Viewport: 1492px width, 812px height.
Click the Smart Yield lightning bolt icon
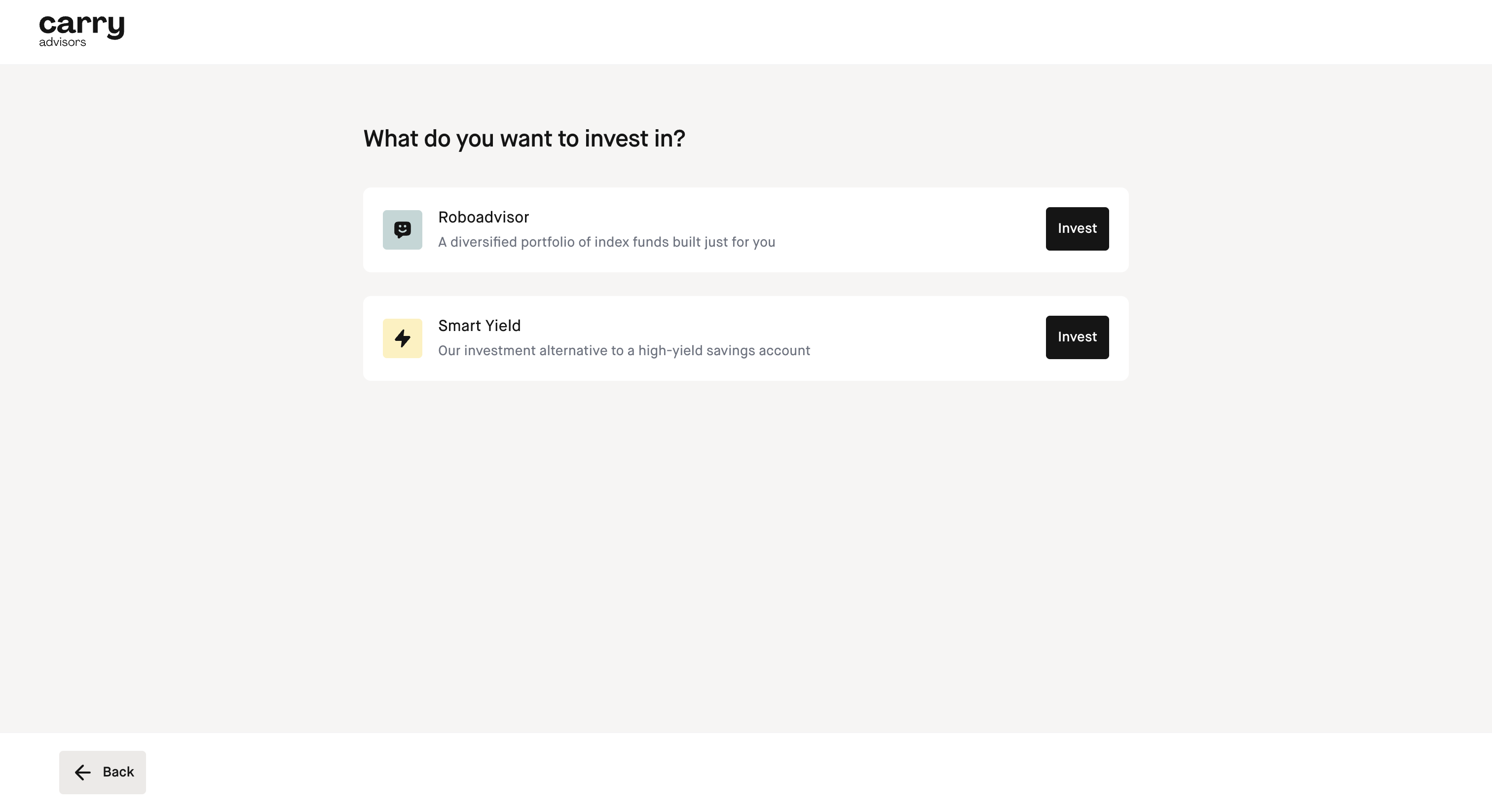(403, 338)
